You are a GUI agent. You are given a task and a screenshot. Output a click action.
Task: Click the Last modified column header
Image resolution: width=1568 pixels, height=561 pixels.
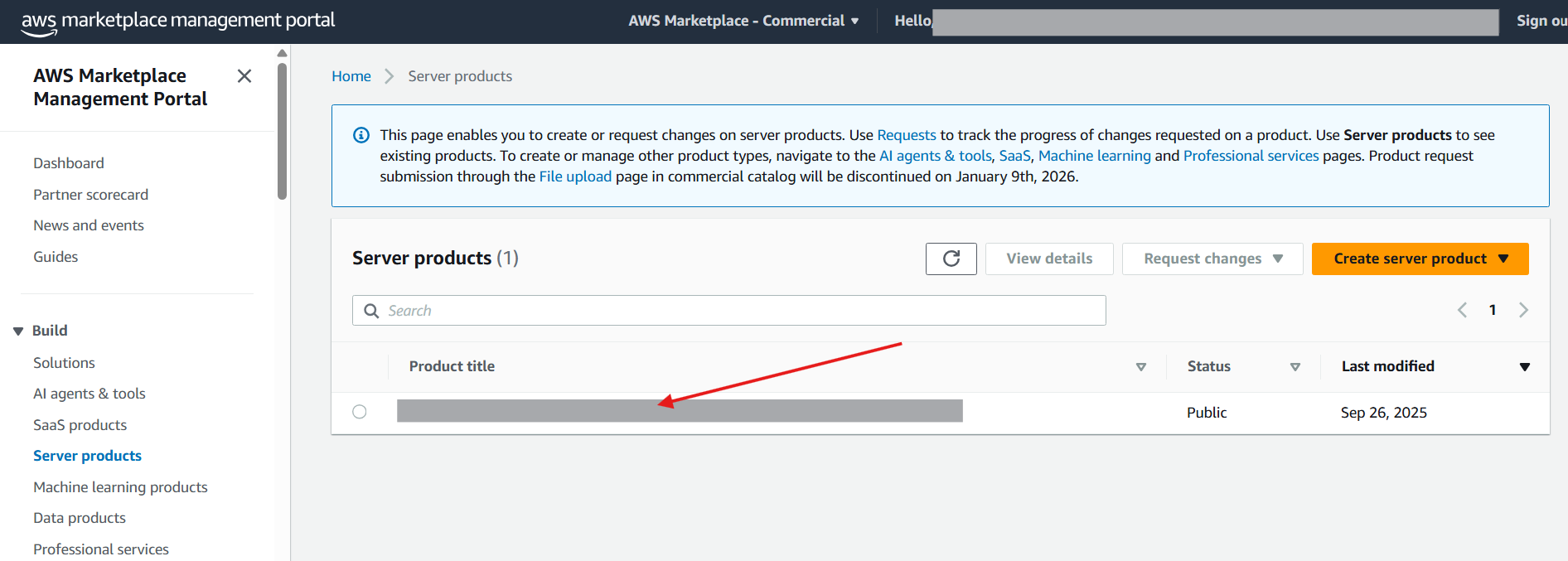coord(1388,366)
